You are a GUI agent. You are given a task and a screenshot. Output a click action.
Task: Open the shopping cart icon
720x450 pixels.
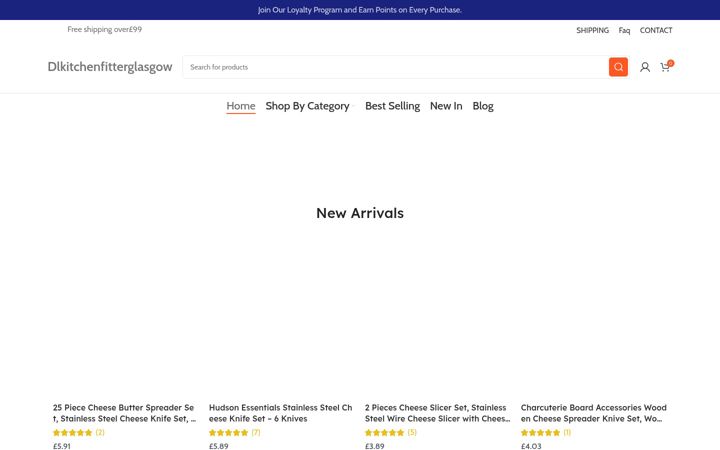click(x=664, y=68)
